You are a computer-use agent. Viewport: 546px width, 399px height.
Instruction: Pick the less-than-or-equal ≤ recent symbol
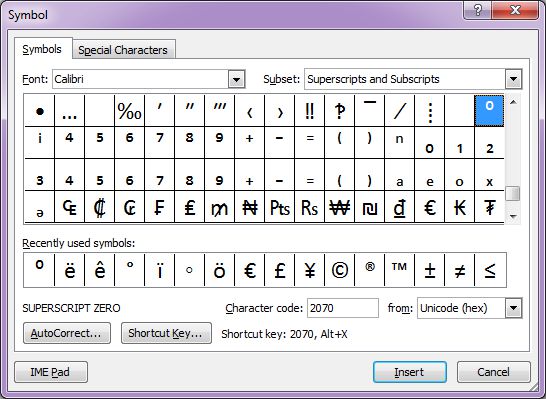pos(490,270)
